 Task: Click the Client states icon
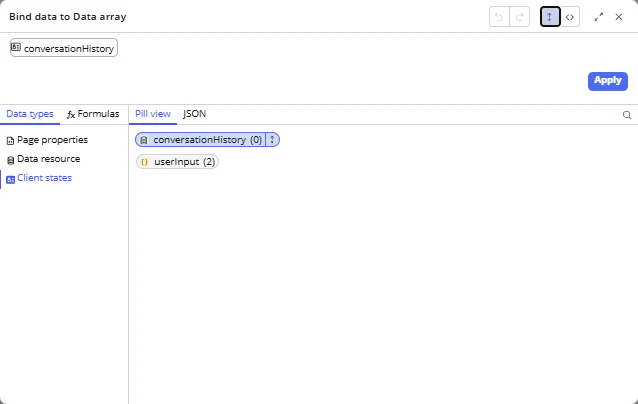(11, 179)
